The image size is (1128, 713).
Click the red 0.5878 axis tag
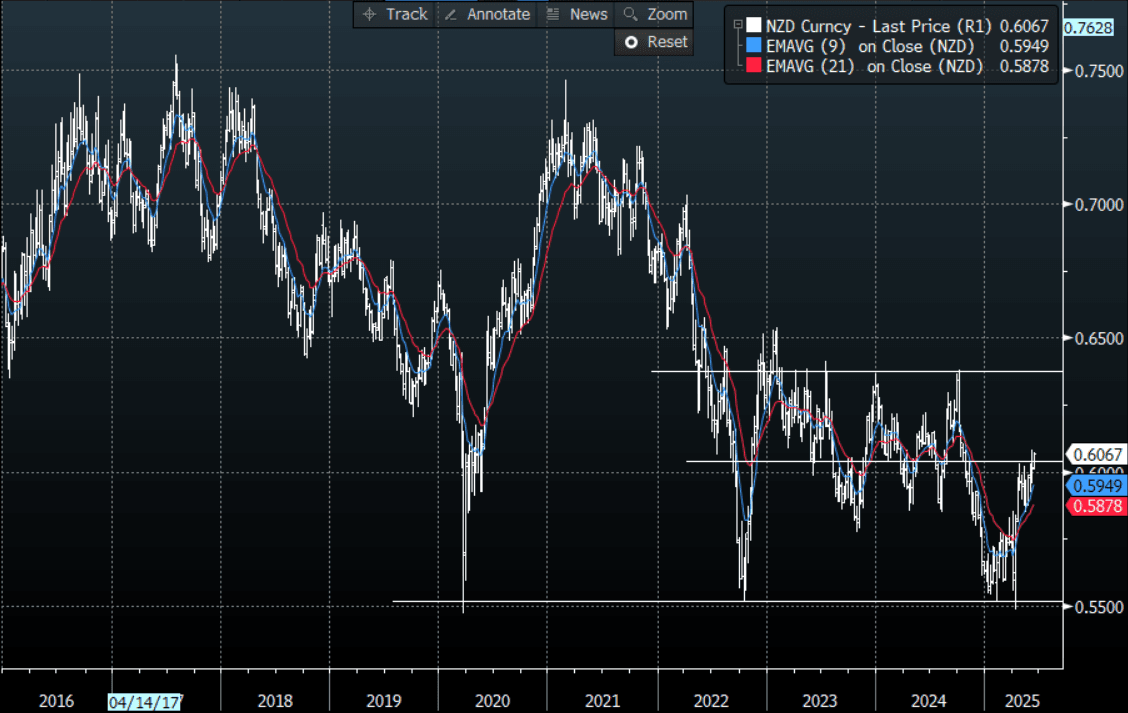1098,507
